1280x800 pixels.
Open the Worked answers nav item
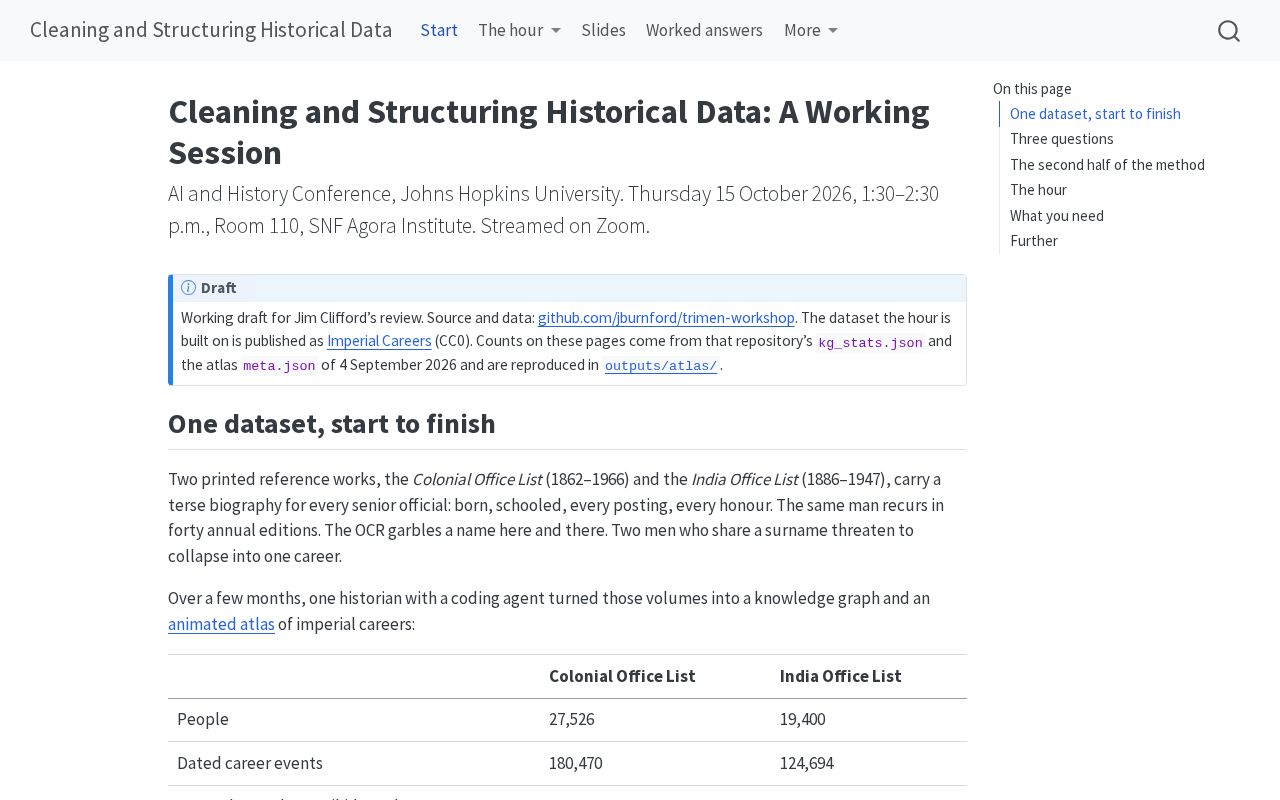pos(704,30)
